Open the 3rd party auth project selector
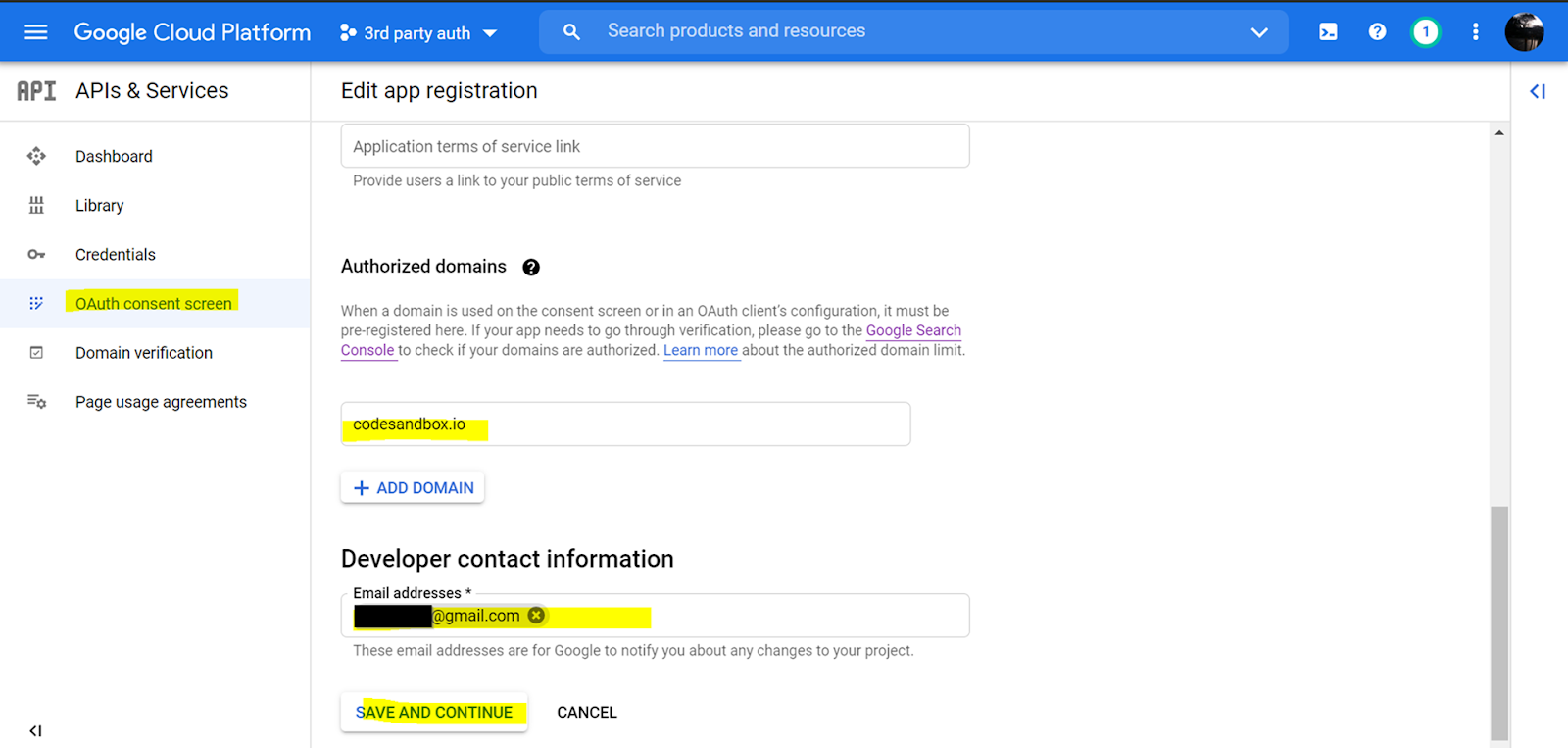 418,33
